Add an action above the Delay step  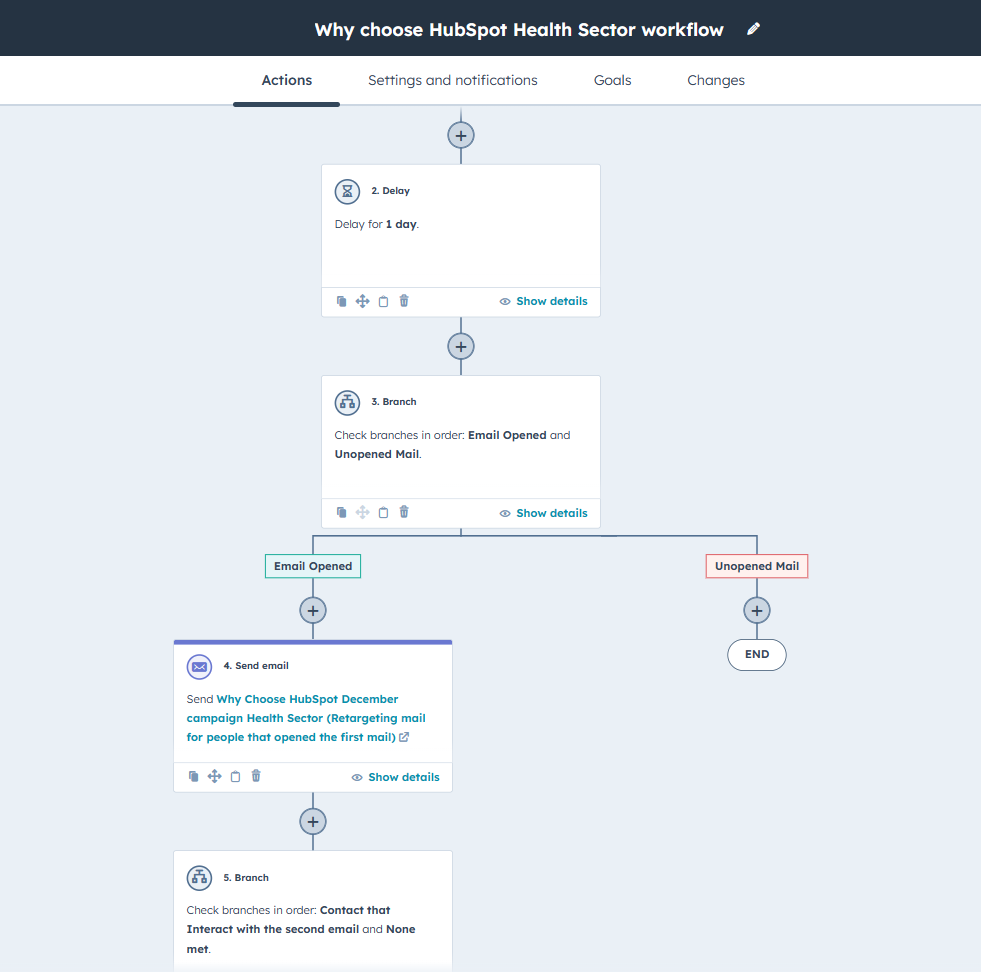(x=461, y=135)
